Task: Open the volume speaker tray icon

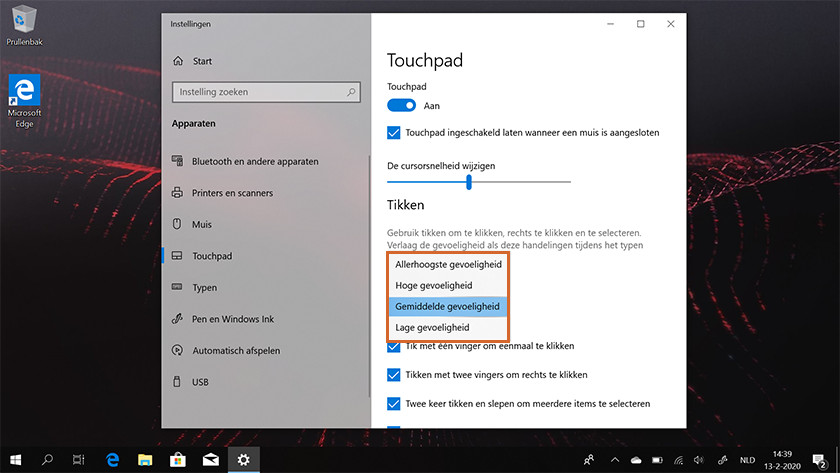Action: tap(699, 460)
